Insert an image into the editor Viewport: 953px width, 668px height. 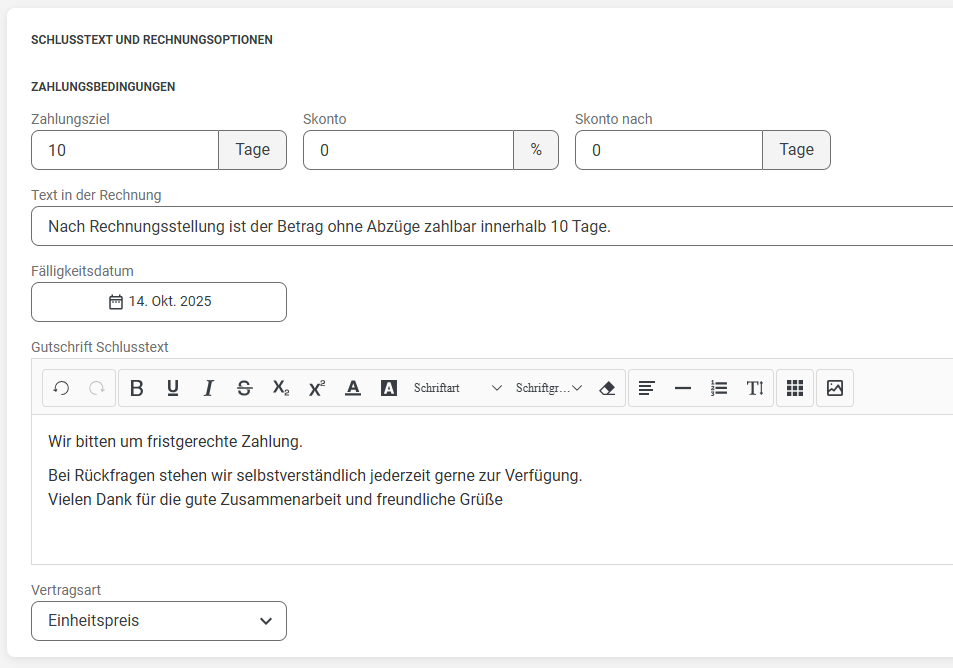(x=835, y=388)
